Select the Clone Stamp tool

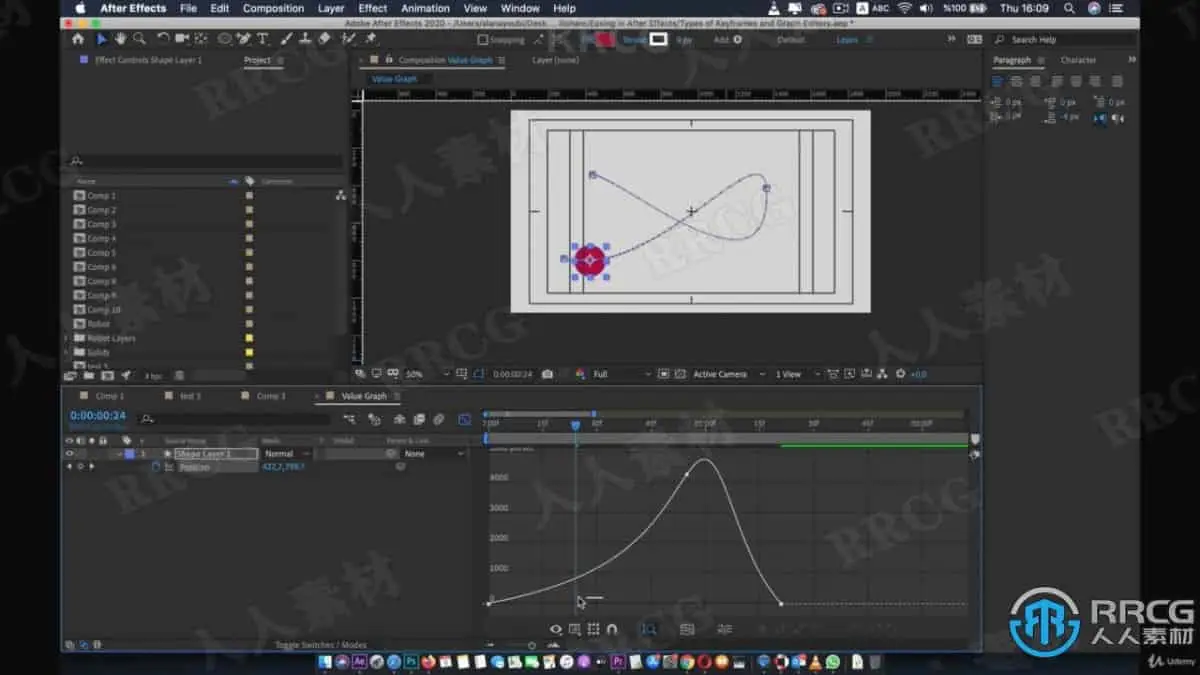[x=303, y=39]
